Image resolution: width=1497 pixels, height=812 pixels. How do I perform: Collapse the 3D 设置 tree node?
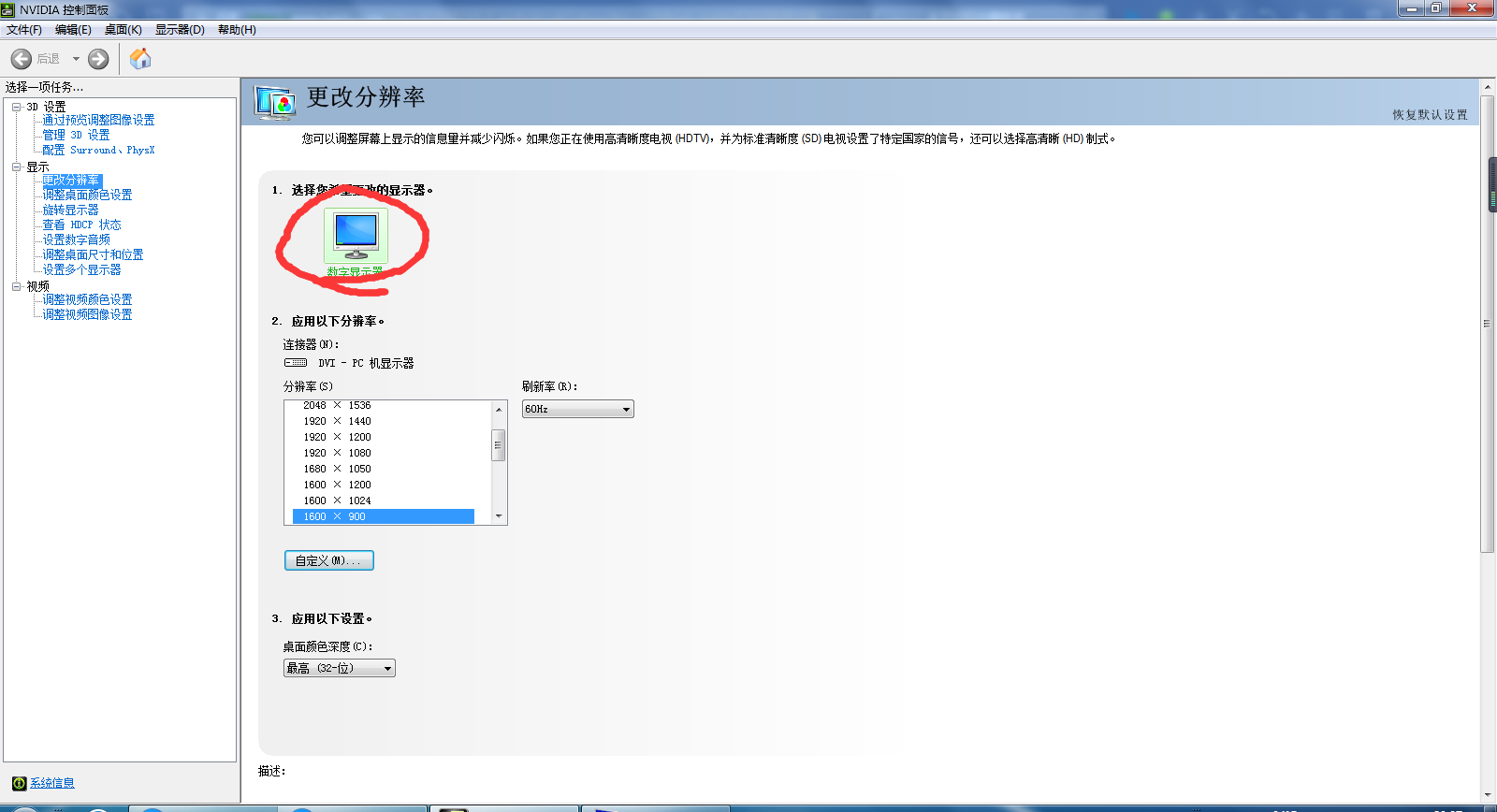coord(16,107)
